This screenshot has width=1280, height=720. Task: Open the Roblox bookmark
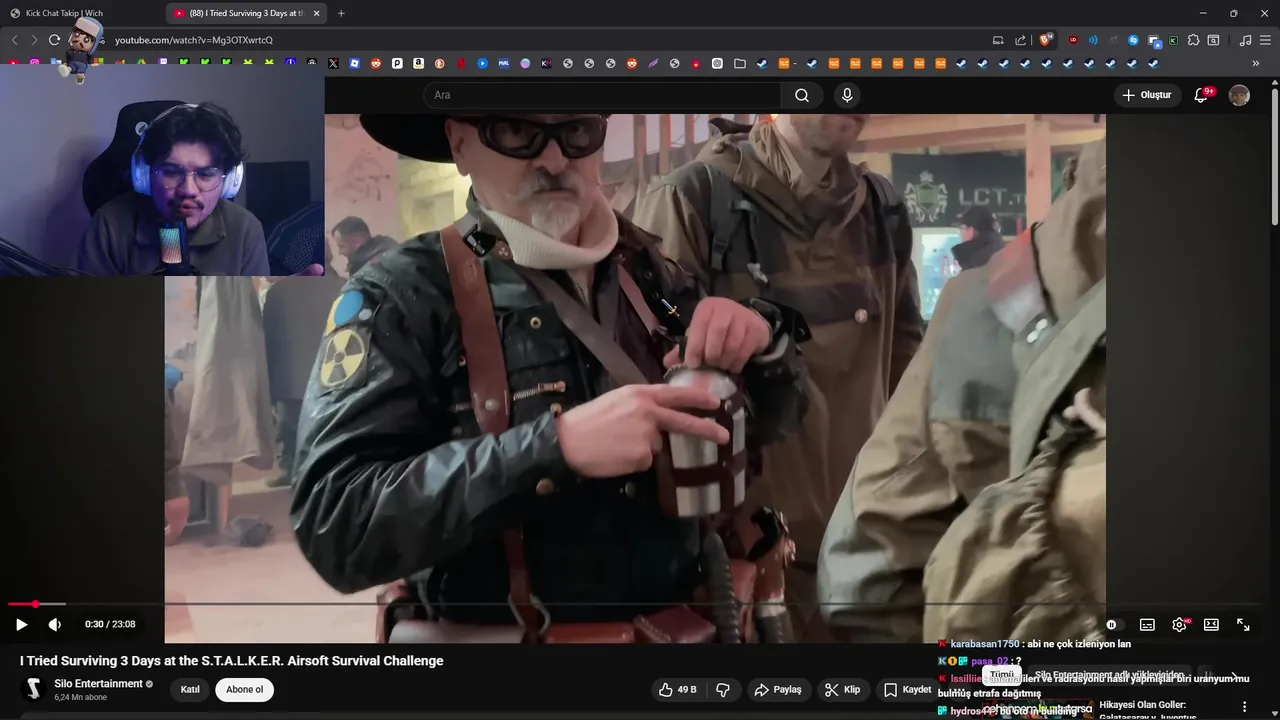click(355, 63)
